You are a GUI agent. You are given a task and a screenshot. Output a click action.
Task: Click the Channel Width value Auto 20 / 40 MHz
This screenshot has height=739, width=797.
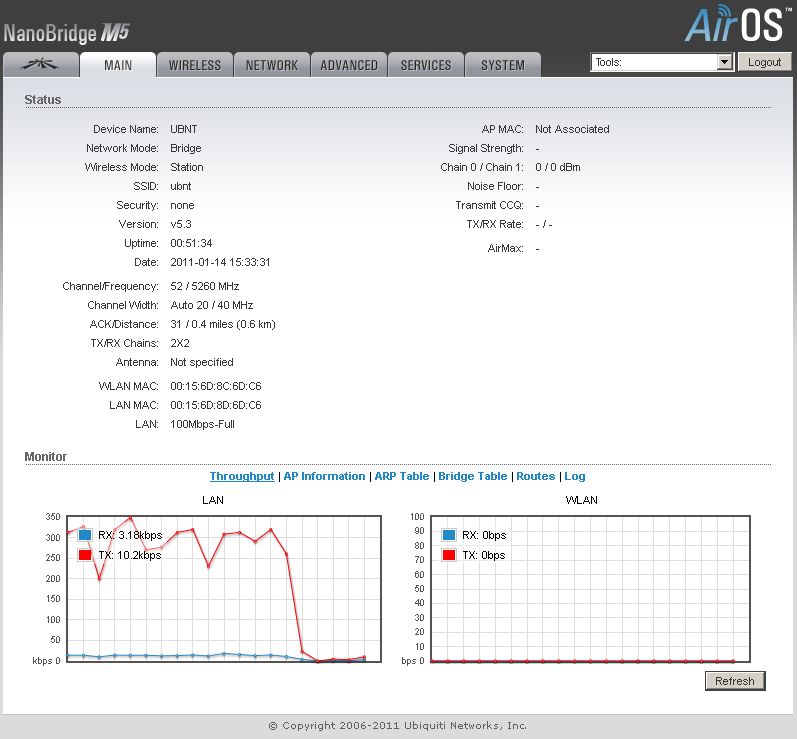pos(212,305)
